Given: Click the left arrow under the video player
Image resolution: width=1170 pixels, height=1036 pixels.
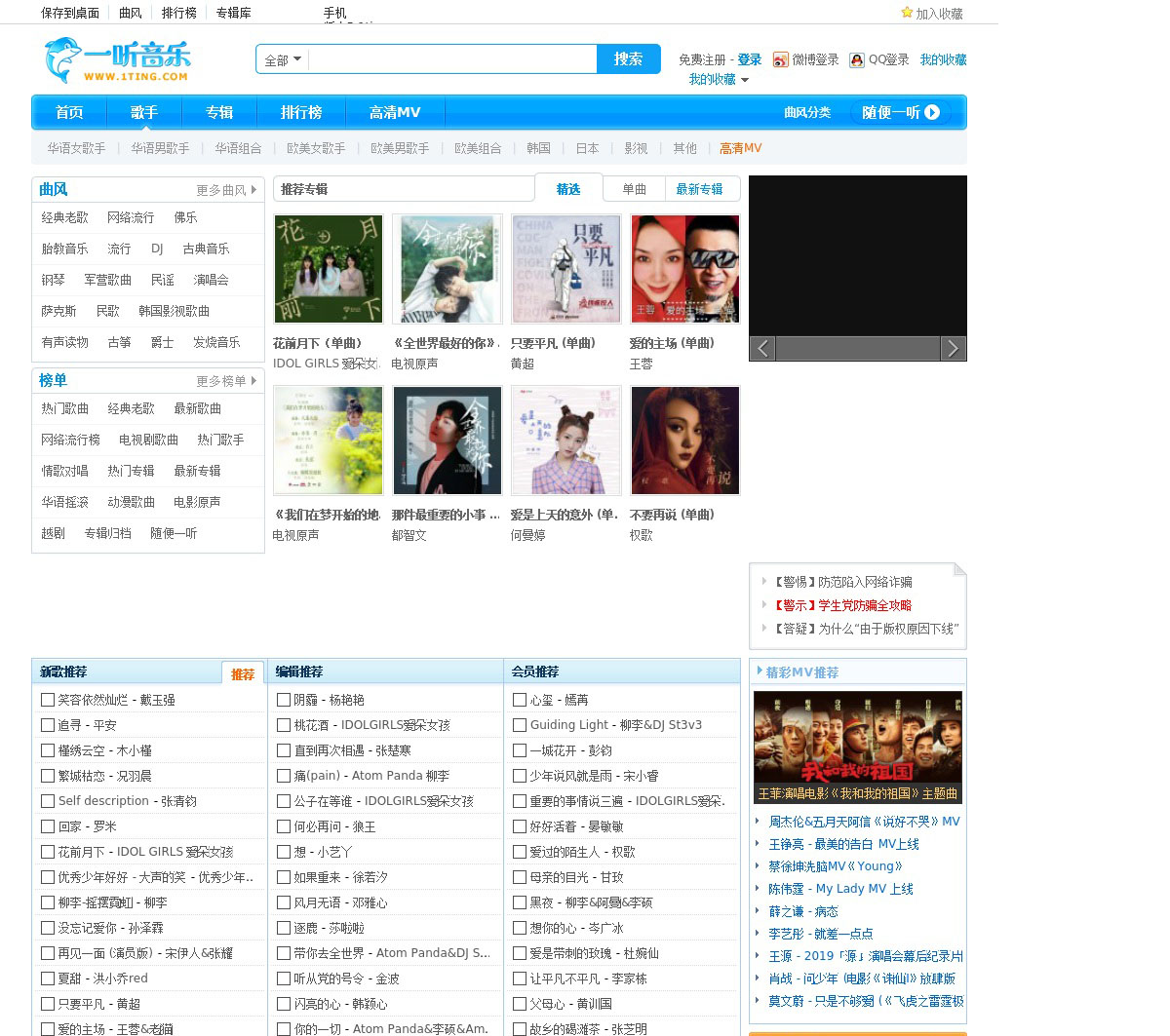Looking at the screenshot, I should pos(762,349).
